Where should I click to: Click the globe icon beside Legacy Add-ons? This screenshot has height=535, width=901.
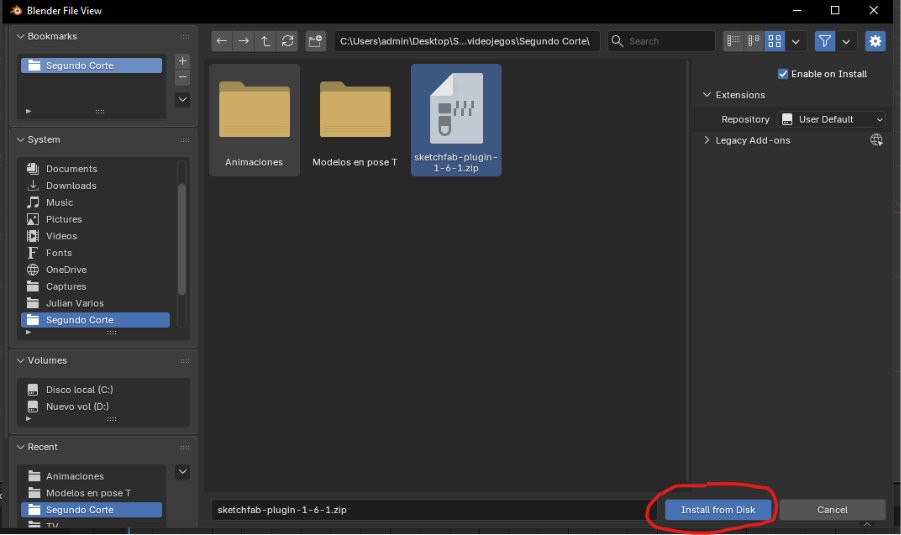point(876,140)
